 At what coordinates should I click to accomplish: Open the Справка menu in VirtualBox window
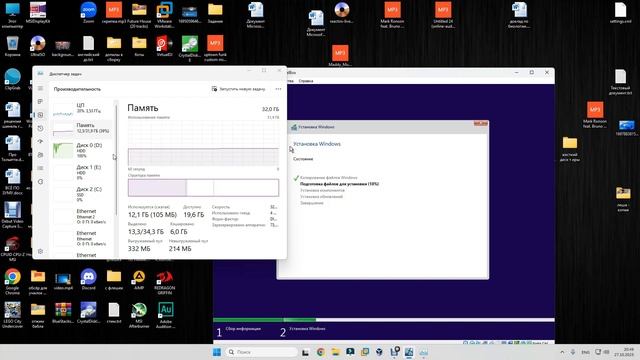coord(306,81)
